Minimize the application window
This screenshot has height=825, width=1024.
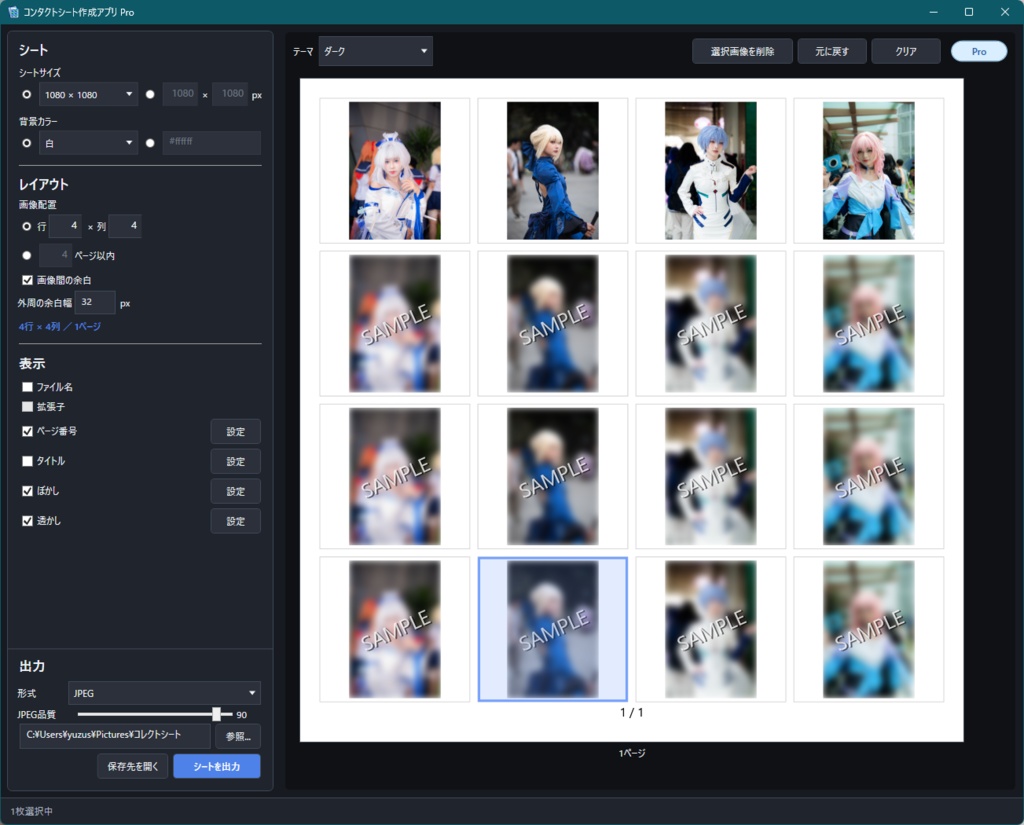pos(934,12)
